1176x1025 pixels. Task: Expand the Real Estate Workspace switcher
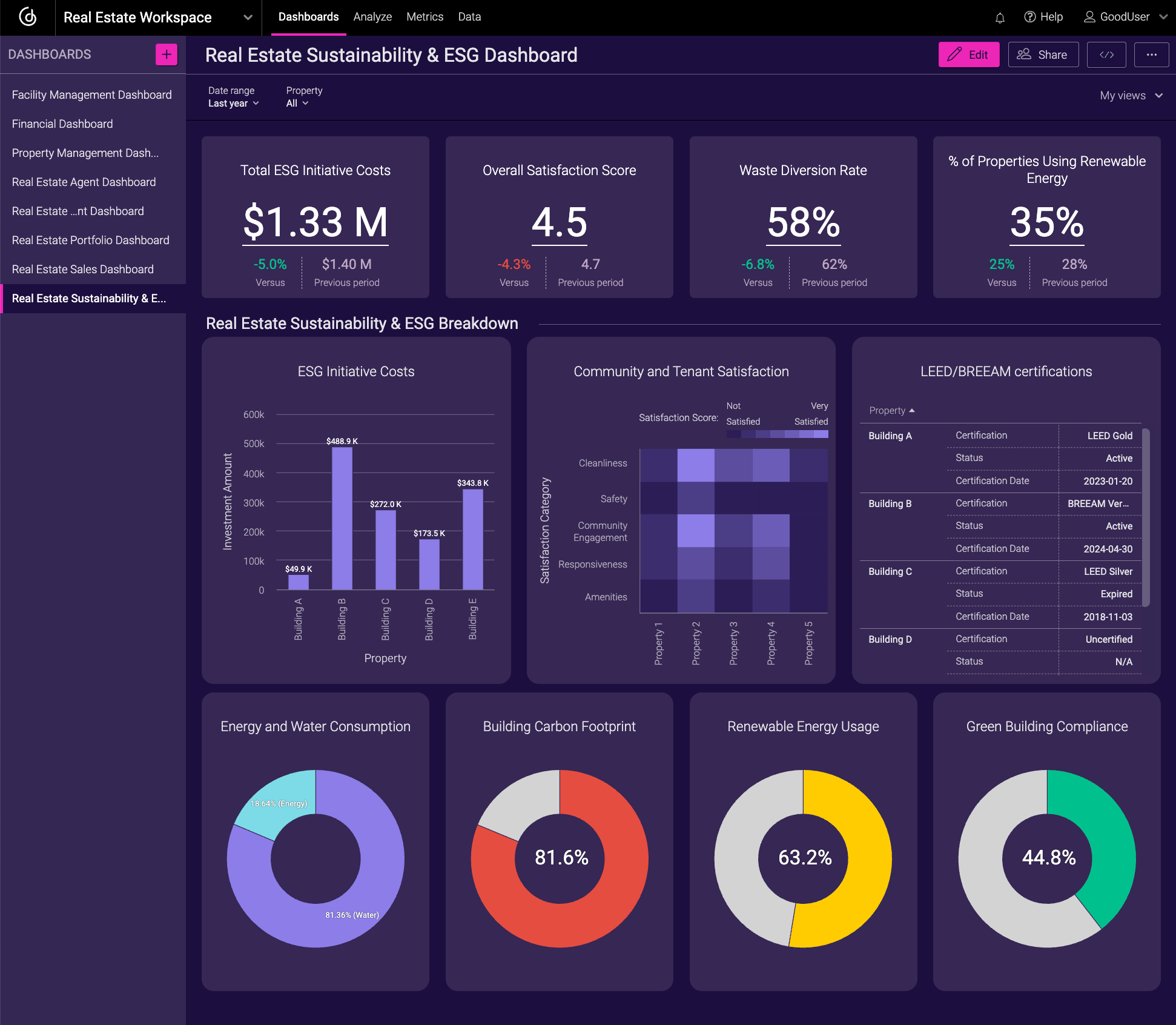pyautogui.click(x=248, y=17)
